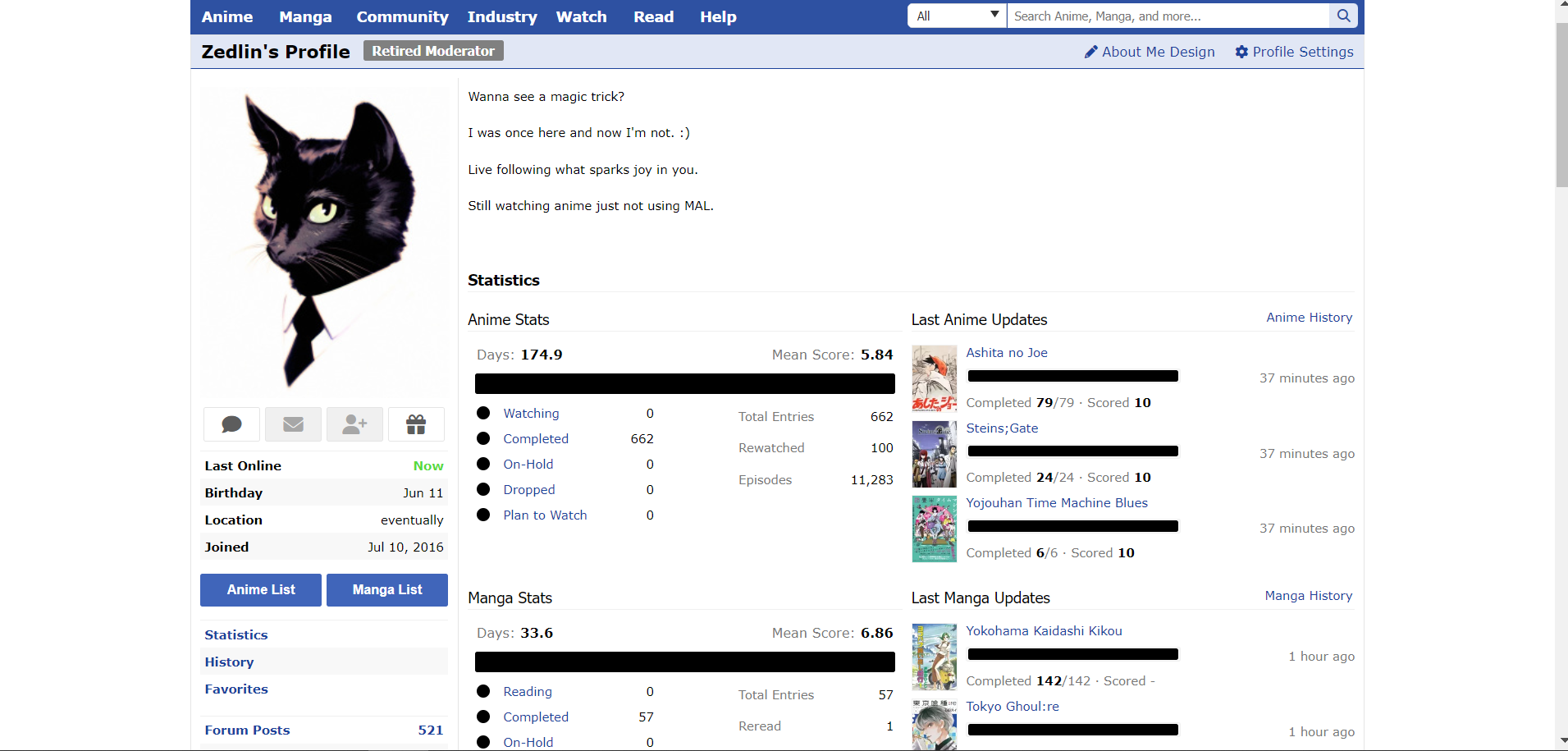
Task: Click the Yojouhan Time Machine Blues progress bar
Action: click(x=1072, y=526)
